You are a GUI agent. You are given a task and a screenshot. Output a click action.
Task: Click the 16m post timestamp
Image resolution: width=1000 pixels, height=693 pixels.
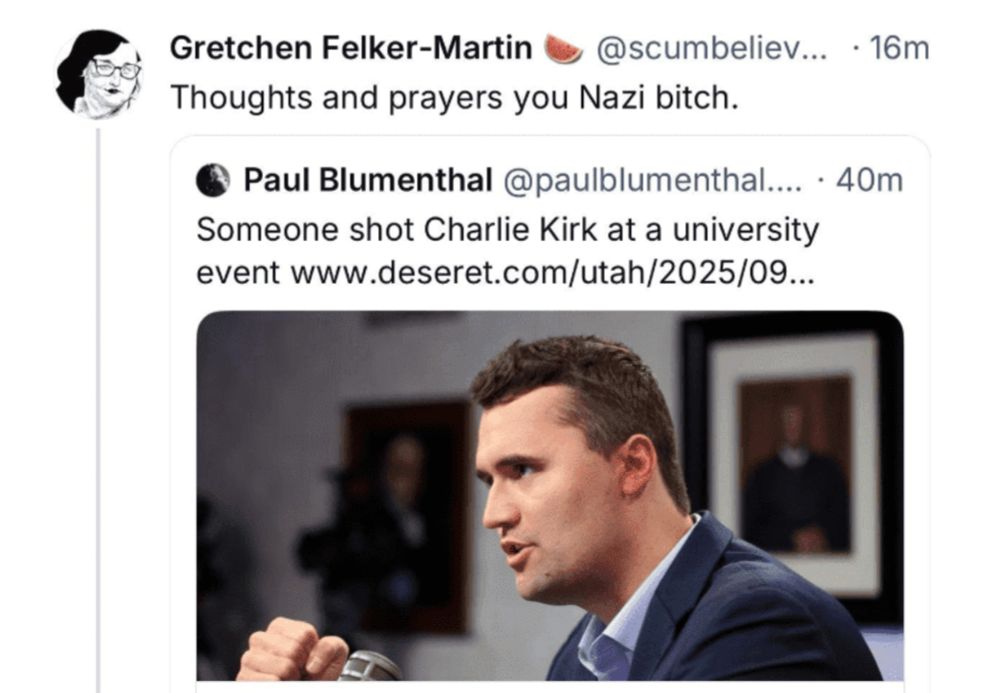click(899, 48)
